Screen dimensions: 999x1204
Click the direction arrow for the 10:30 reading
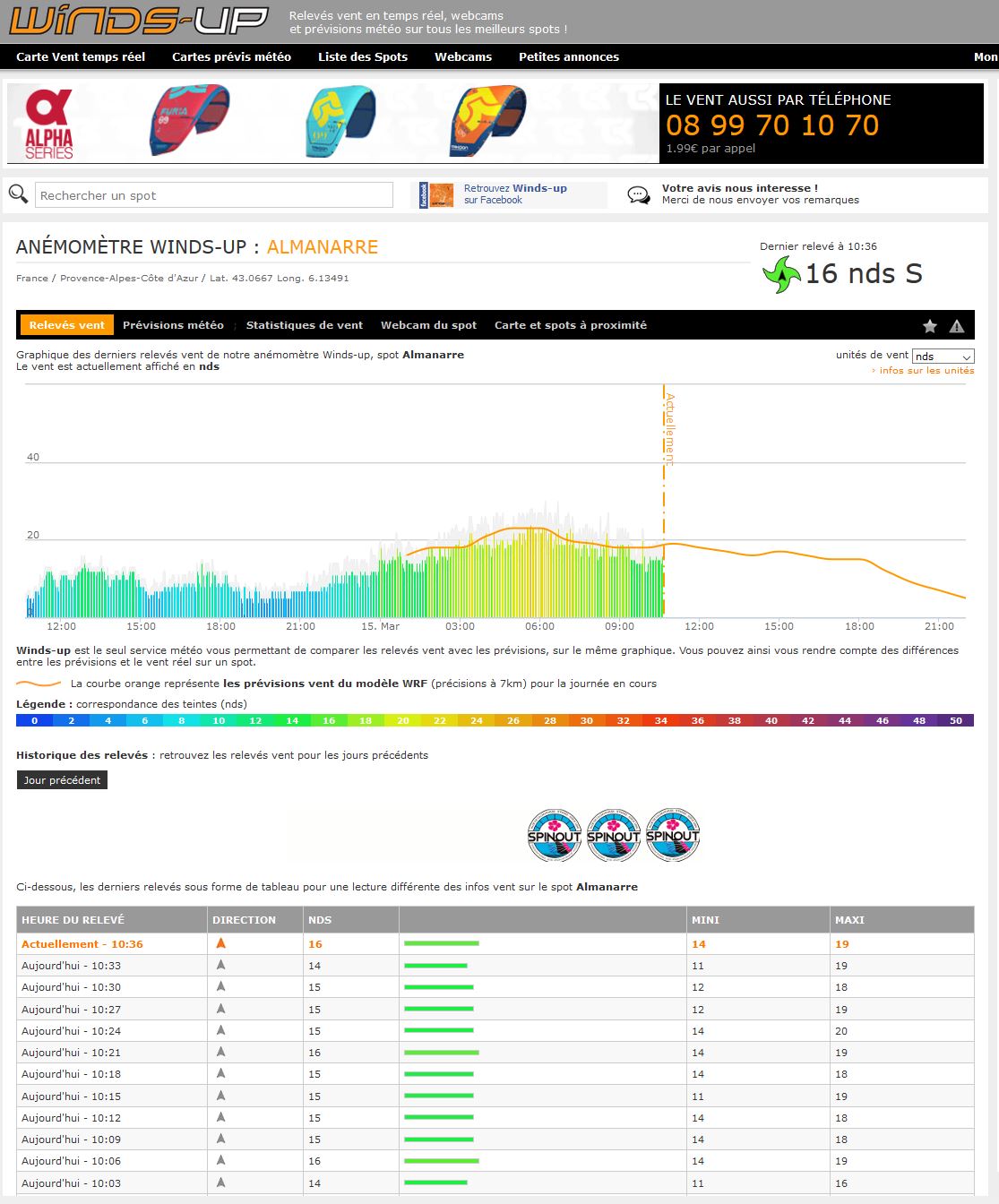point(220,986)
